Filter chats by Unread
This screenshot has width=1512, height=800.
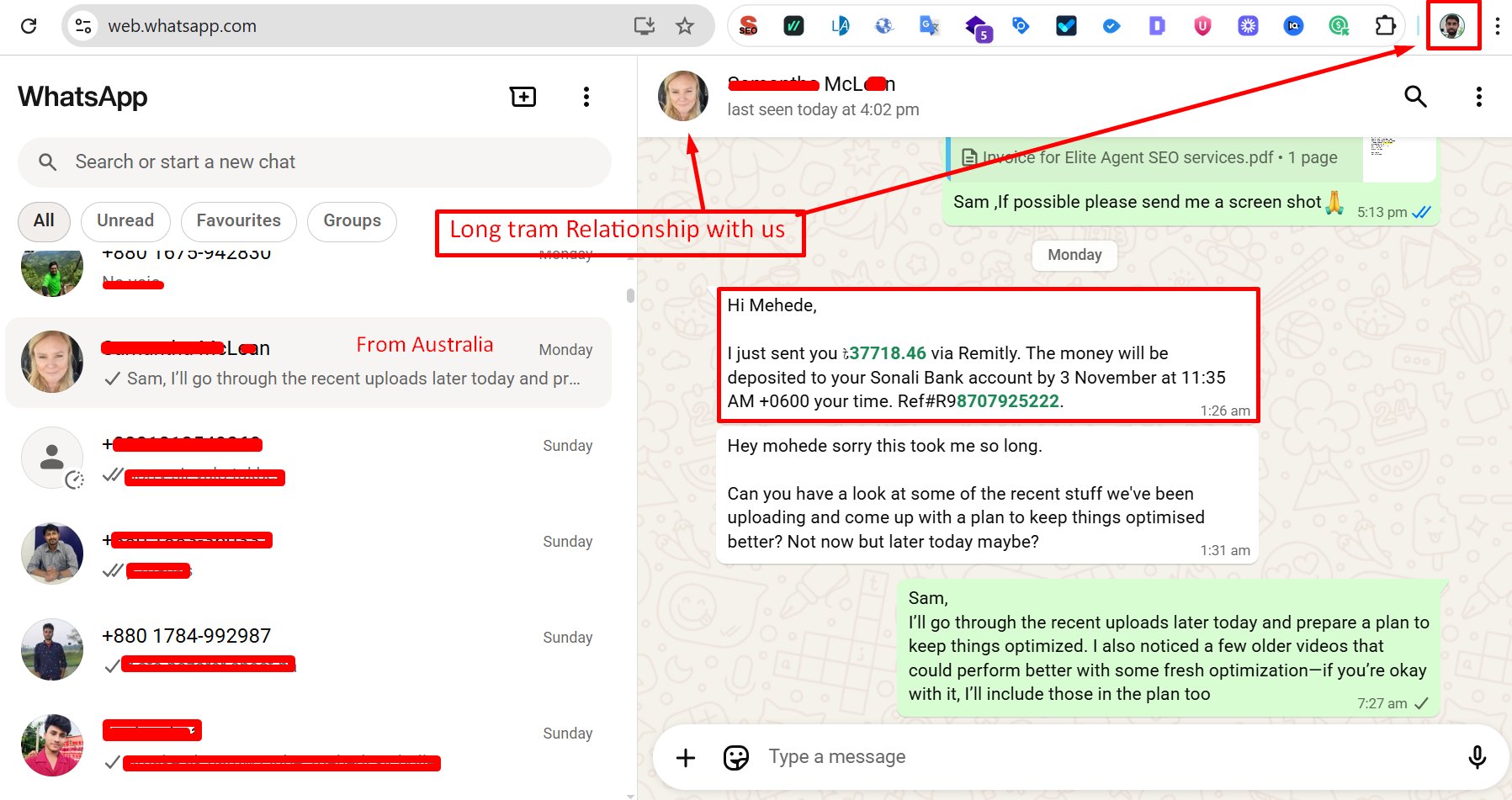tap(125, 221)
